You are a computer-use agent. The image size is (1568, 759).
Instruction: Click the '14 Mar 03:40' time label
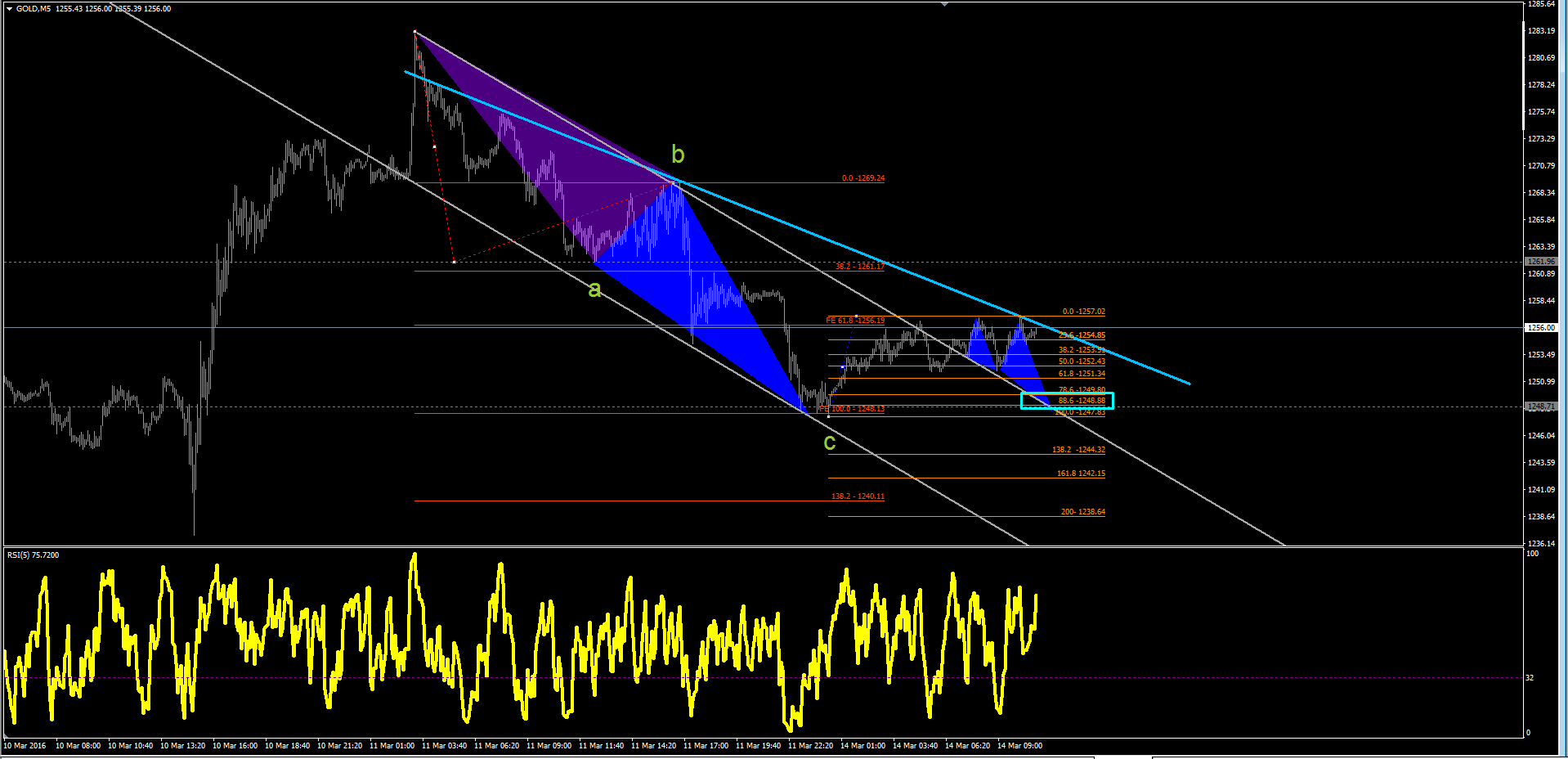point(916,746)
